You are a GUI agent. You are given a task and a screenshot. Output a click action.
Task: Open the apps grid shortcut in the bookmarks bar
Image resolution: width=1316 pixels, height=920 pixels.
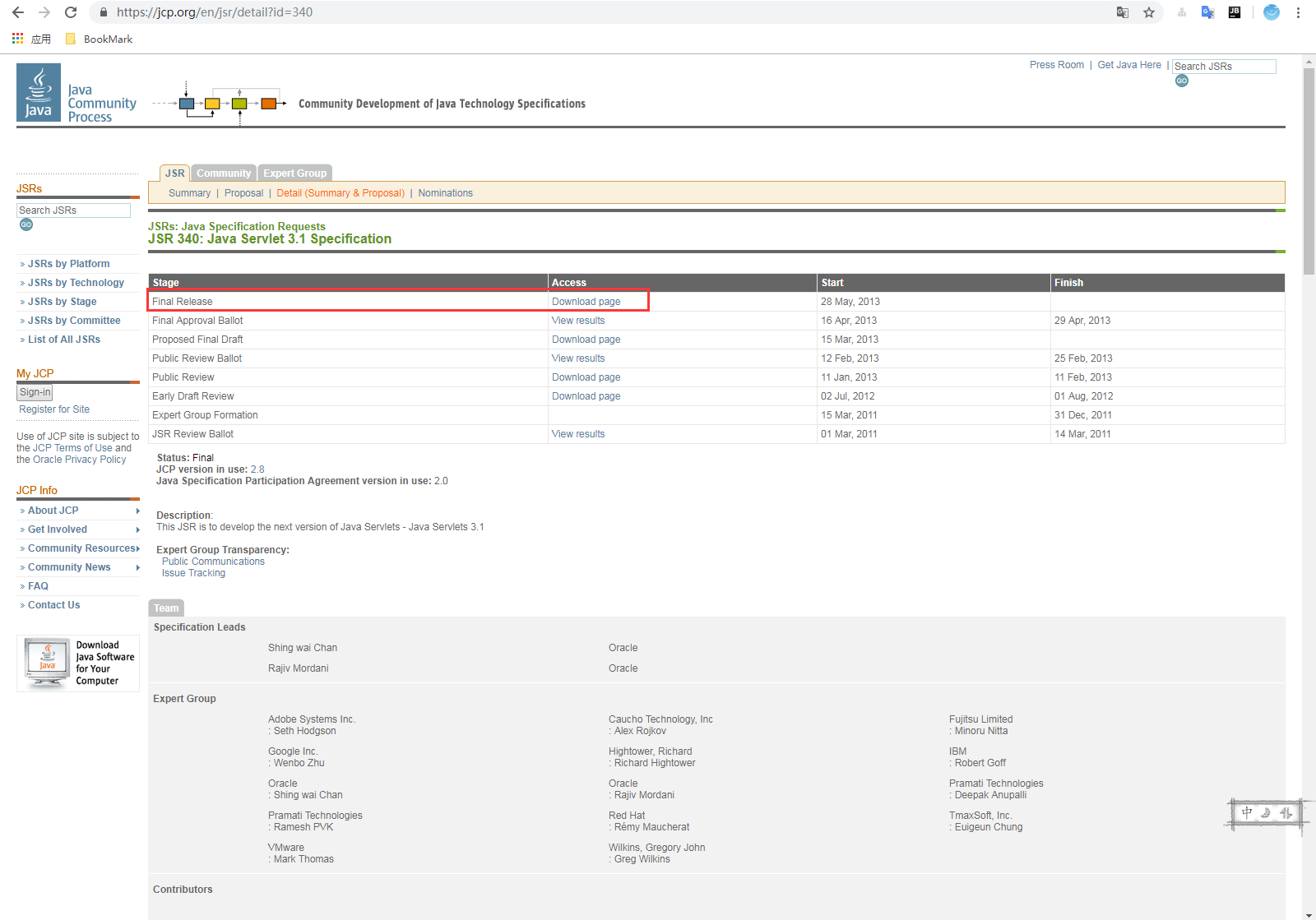click(17, 39)
